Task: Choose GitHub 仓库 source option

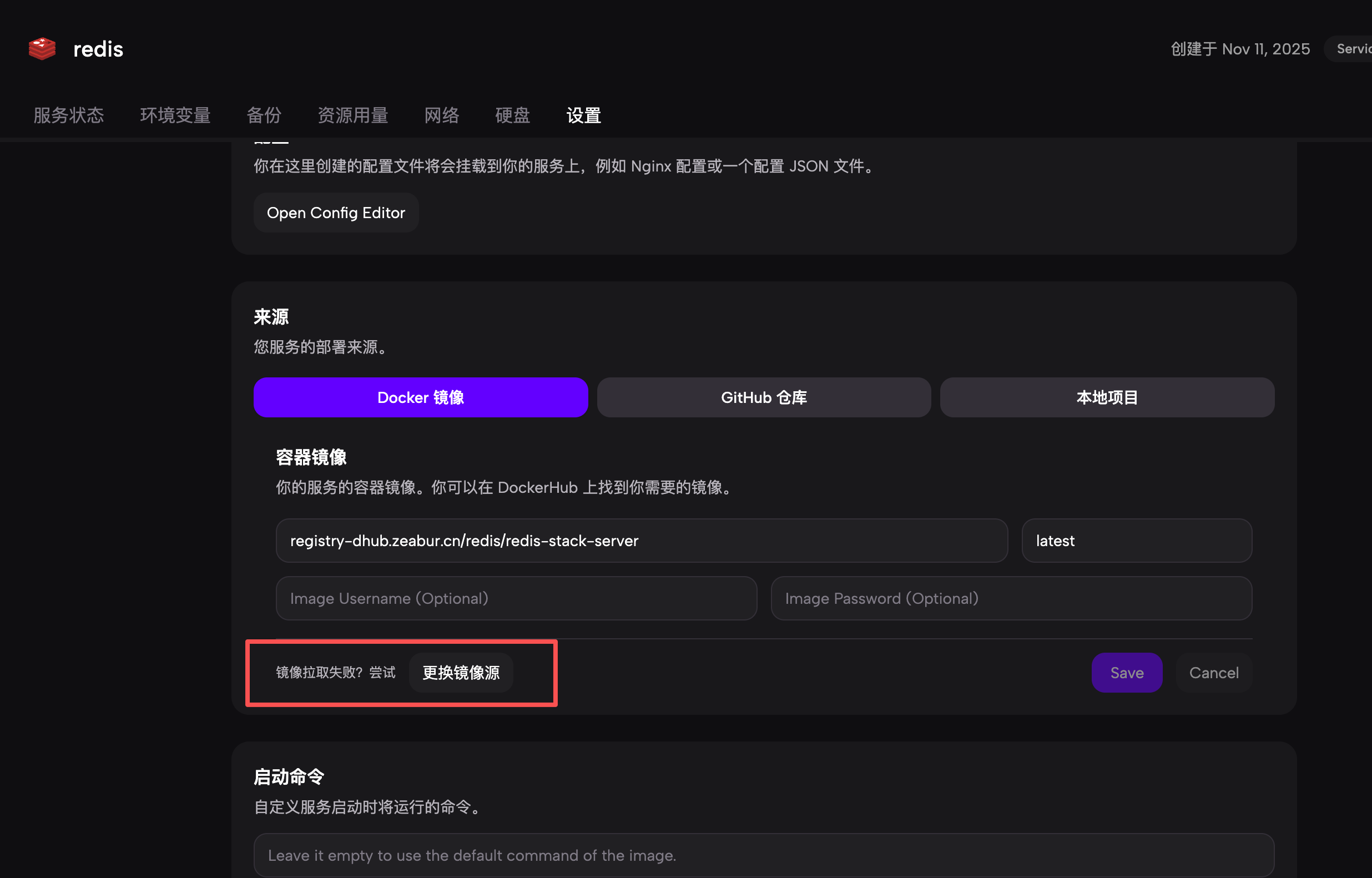Action: pyautogui.click(x=763, y=397)
